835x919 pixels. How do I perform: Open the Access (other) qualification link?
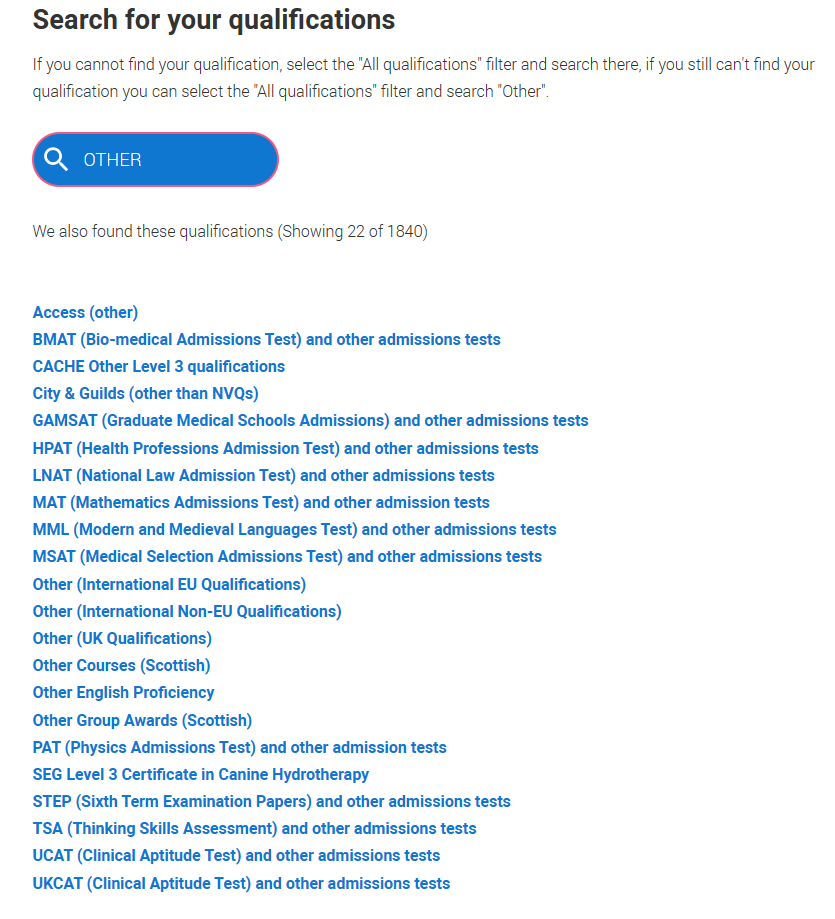click(x=86, y=312)
